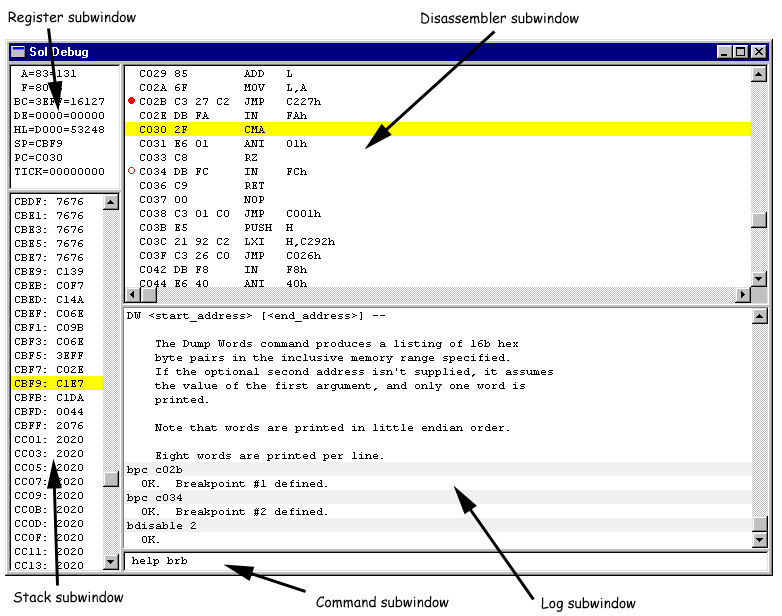Maximize the Sol Debug window
Image resolution: width=782 pixels, height=616 pixels.
[x=741, y=52]
